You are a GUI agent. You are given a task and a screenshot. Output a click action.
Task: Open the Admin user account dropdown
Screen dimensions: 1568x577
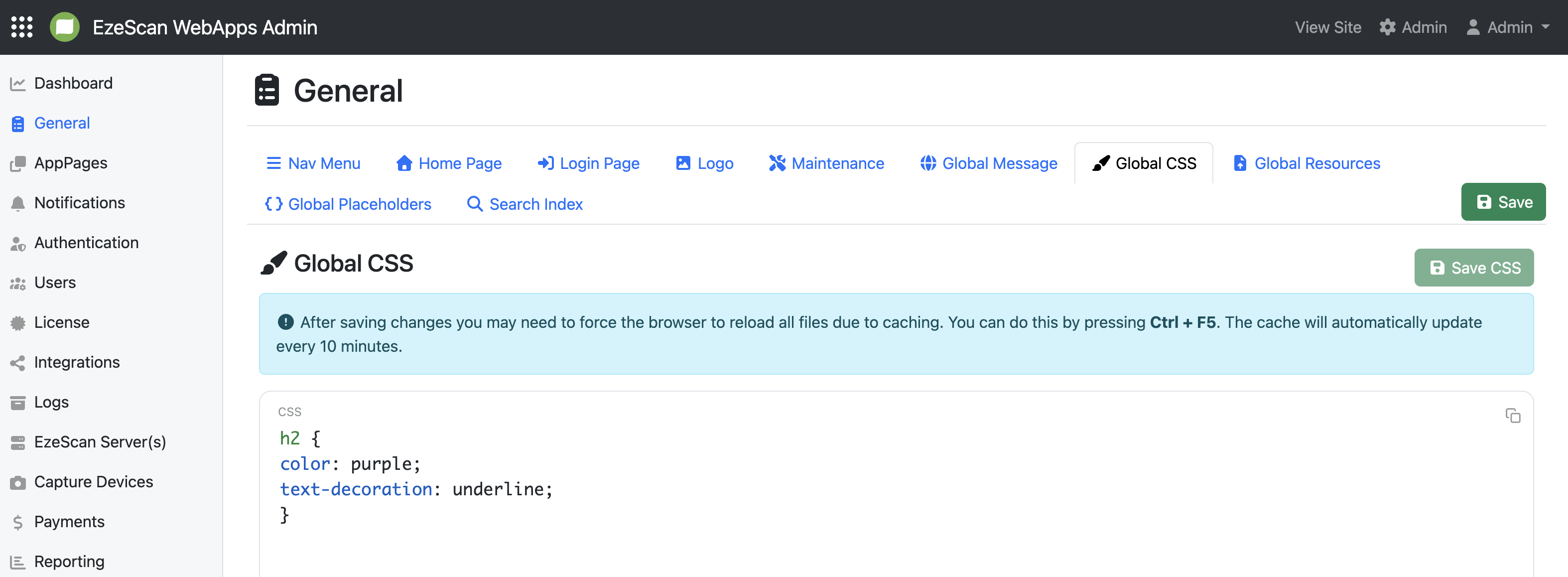(1507, 27)
